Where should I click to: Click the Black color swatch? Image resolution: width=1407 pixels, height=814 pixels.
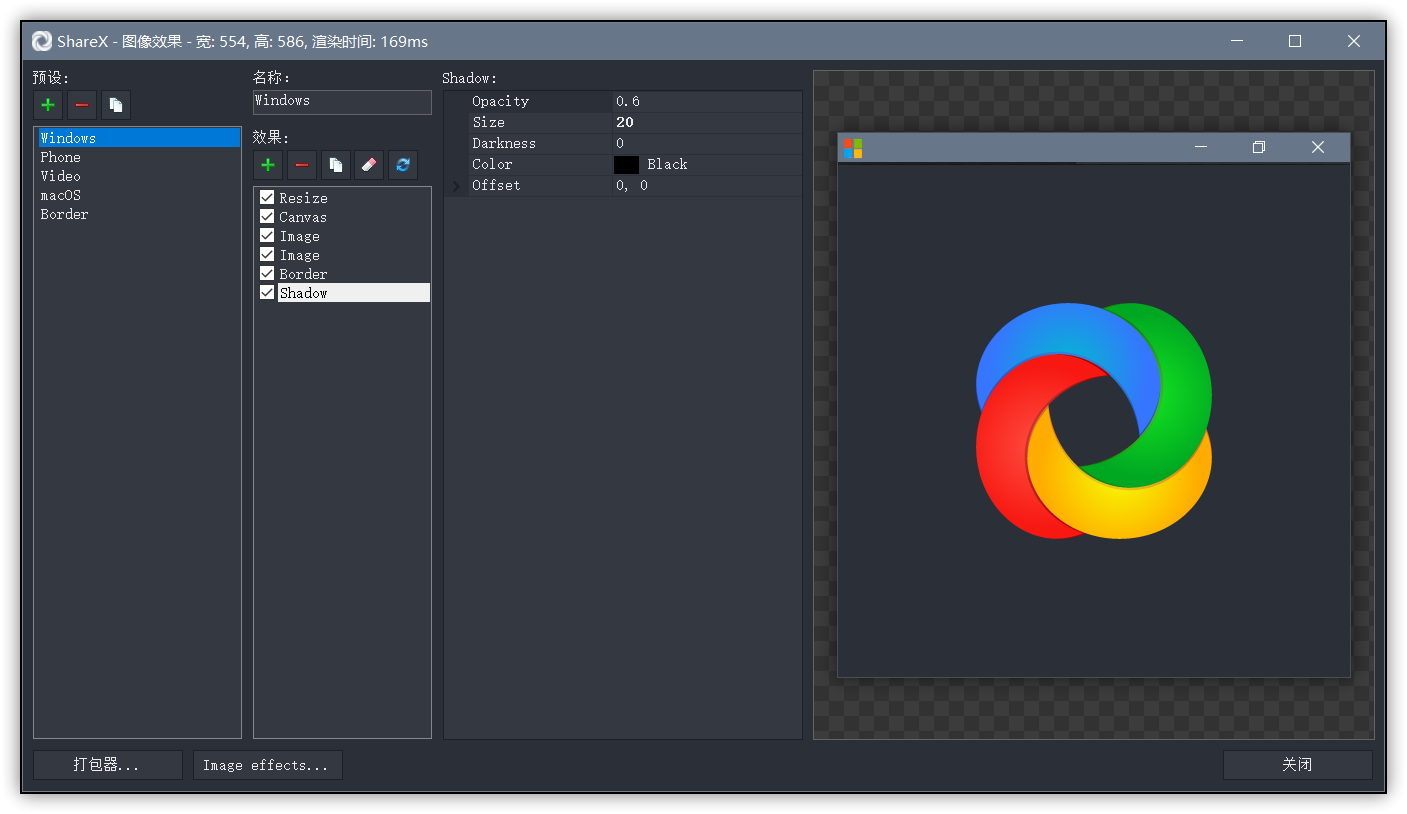point(626,165)
